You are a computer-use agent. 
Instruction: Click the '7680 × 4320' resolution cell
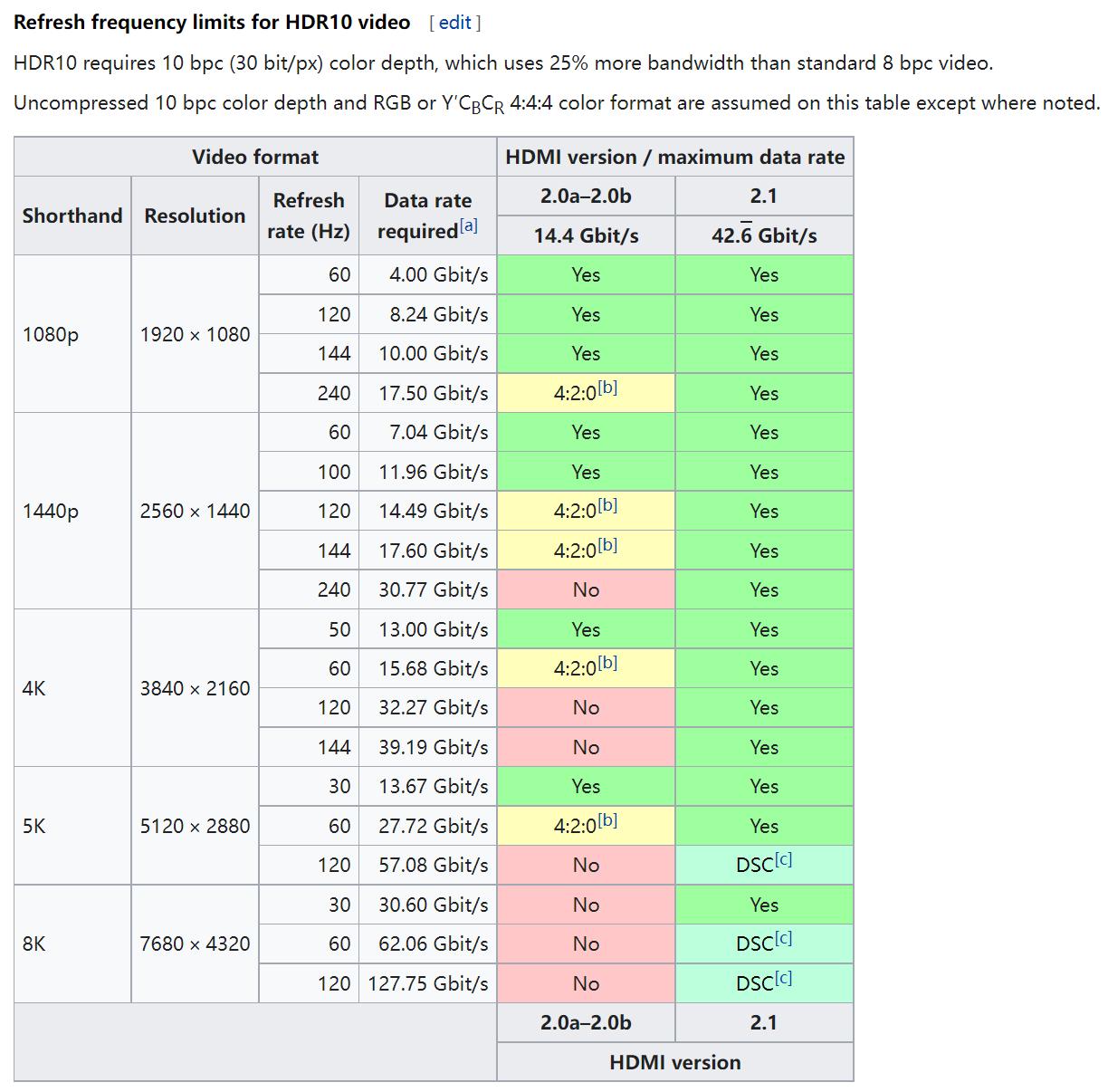(x=195, y=944)
